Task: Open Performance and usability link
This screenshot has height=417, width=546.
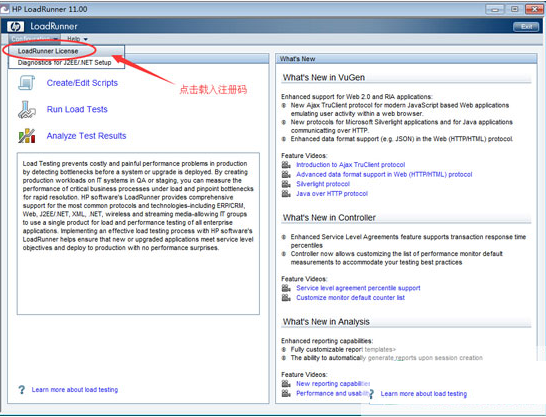Action: tap(332, 393)
